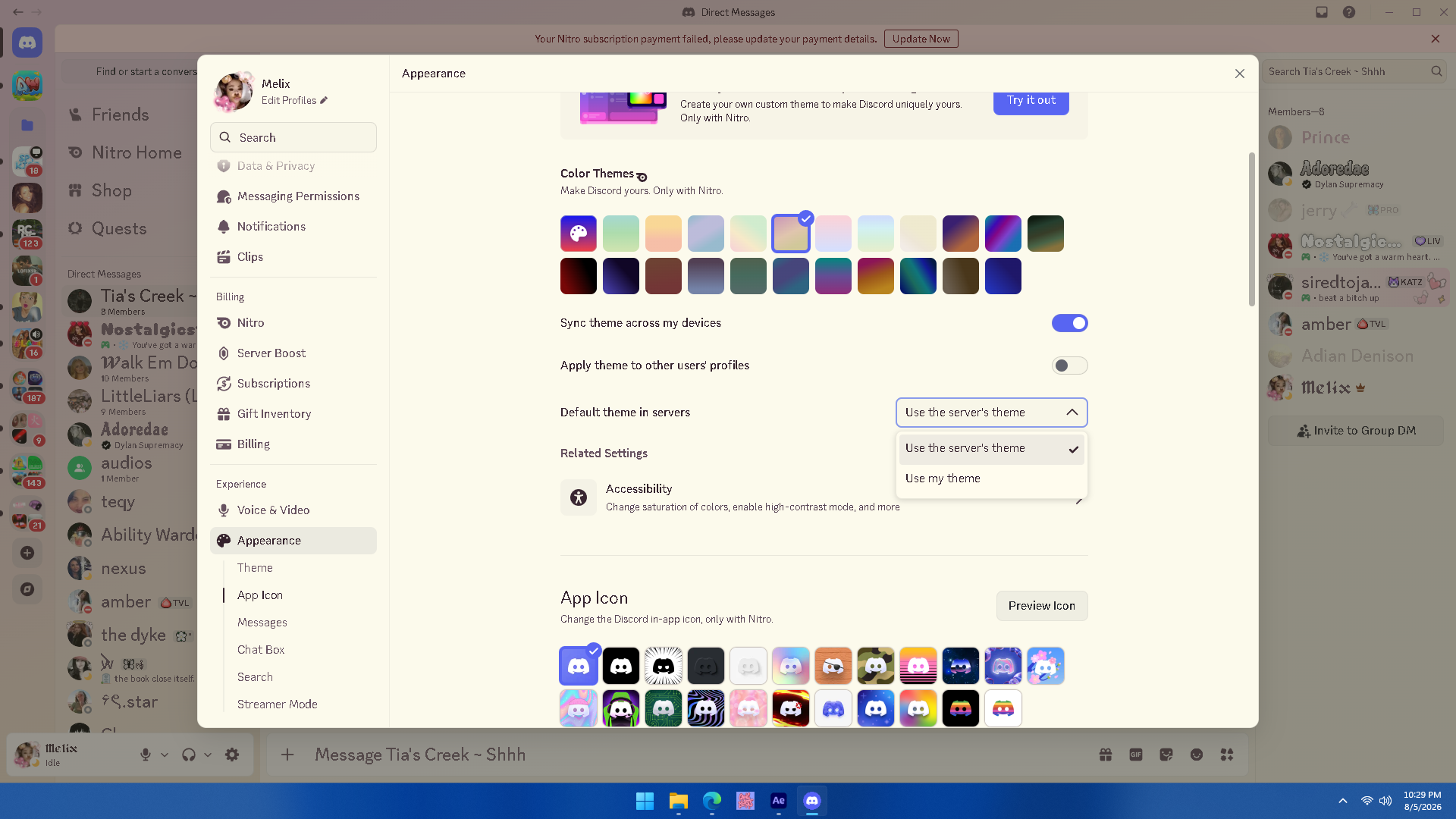Click the 'Try it out' button

(1031, 101)
